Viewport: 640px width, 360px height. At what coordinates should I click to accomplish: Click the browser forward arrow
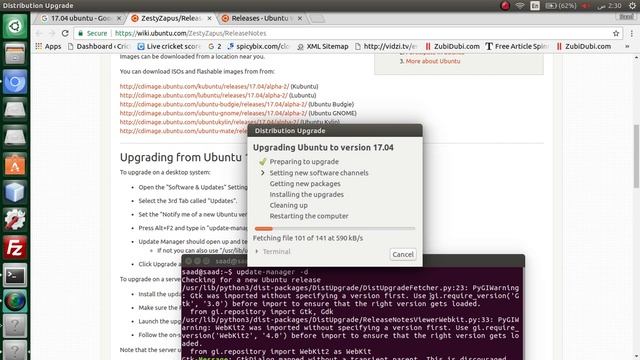coord(52,33)
